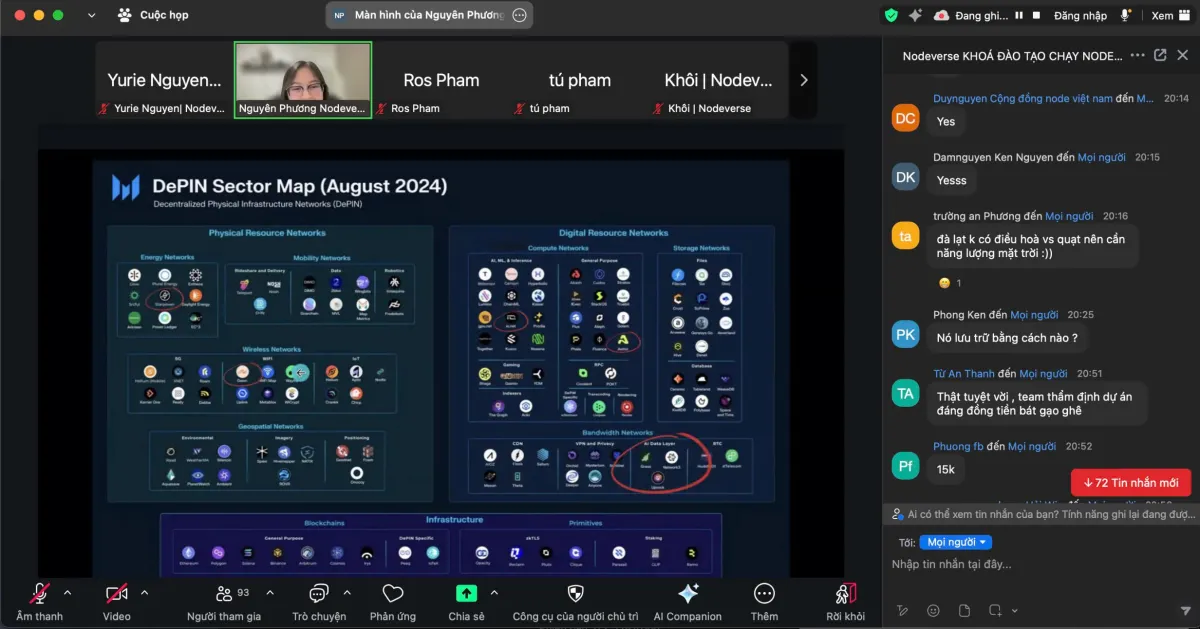Open the Phản ứng reactions menu
This screenshot has height=629, width=1200.
[393, 603]
